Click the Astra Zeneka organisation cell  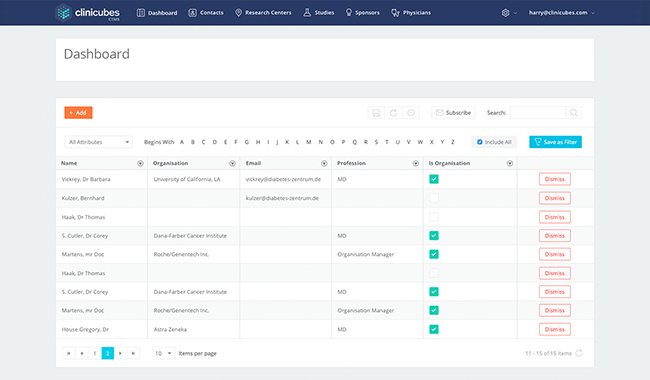click(170, 329)
